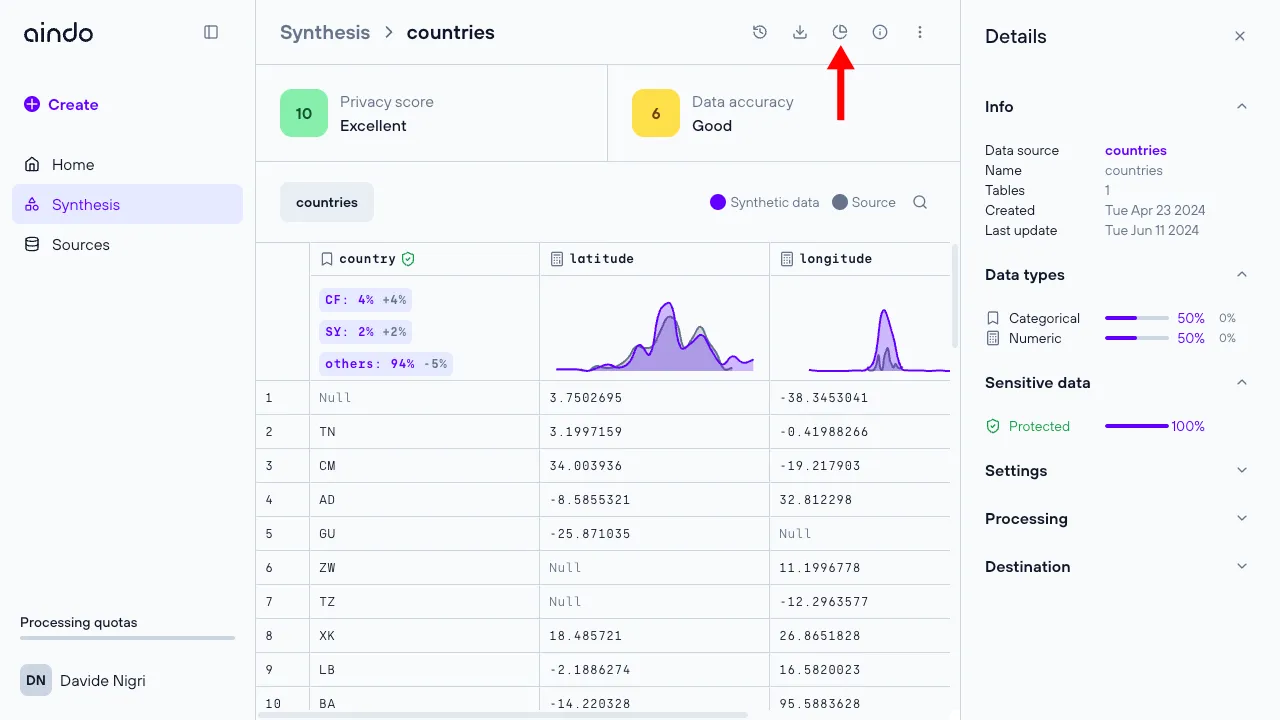Close the Details panel

(x=1240, y=36)
